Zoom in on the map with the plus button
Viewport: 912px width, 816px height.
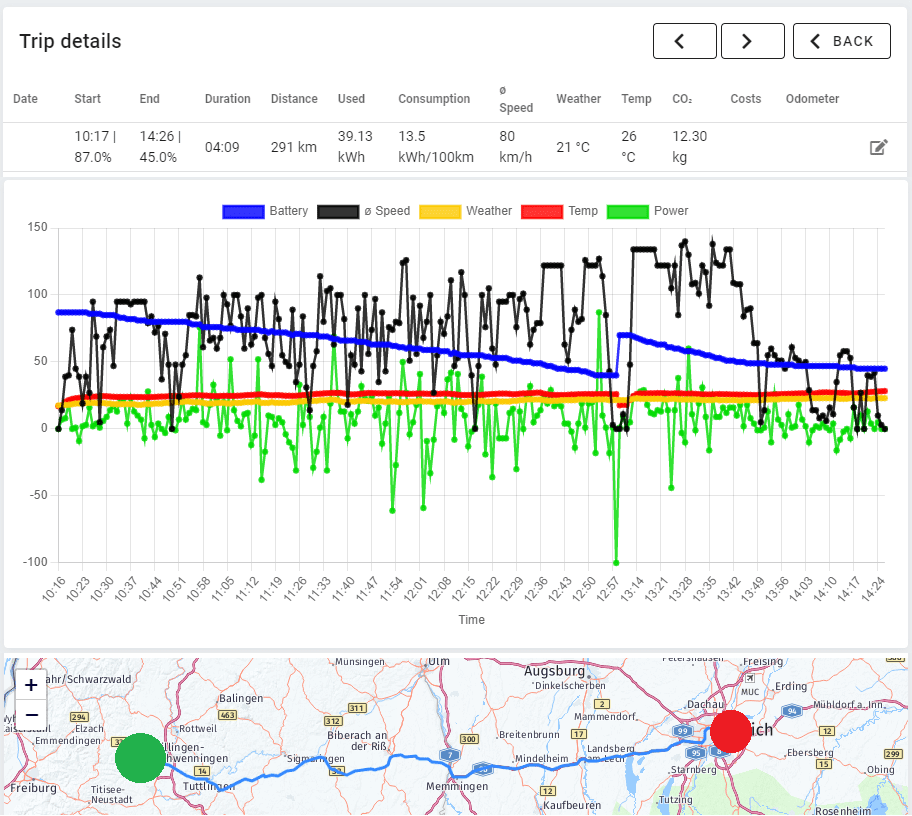pos(31,685)
